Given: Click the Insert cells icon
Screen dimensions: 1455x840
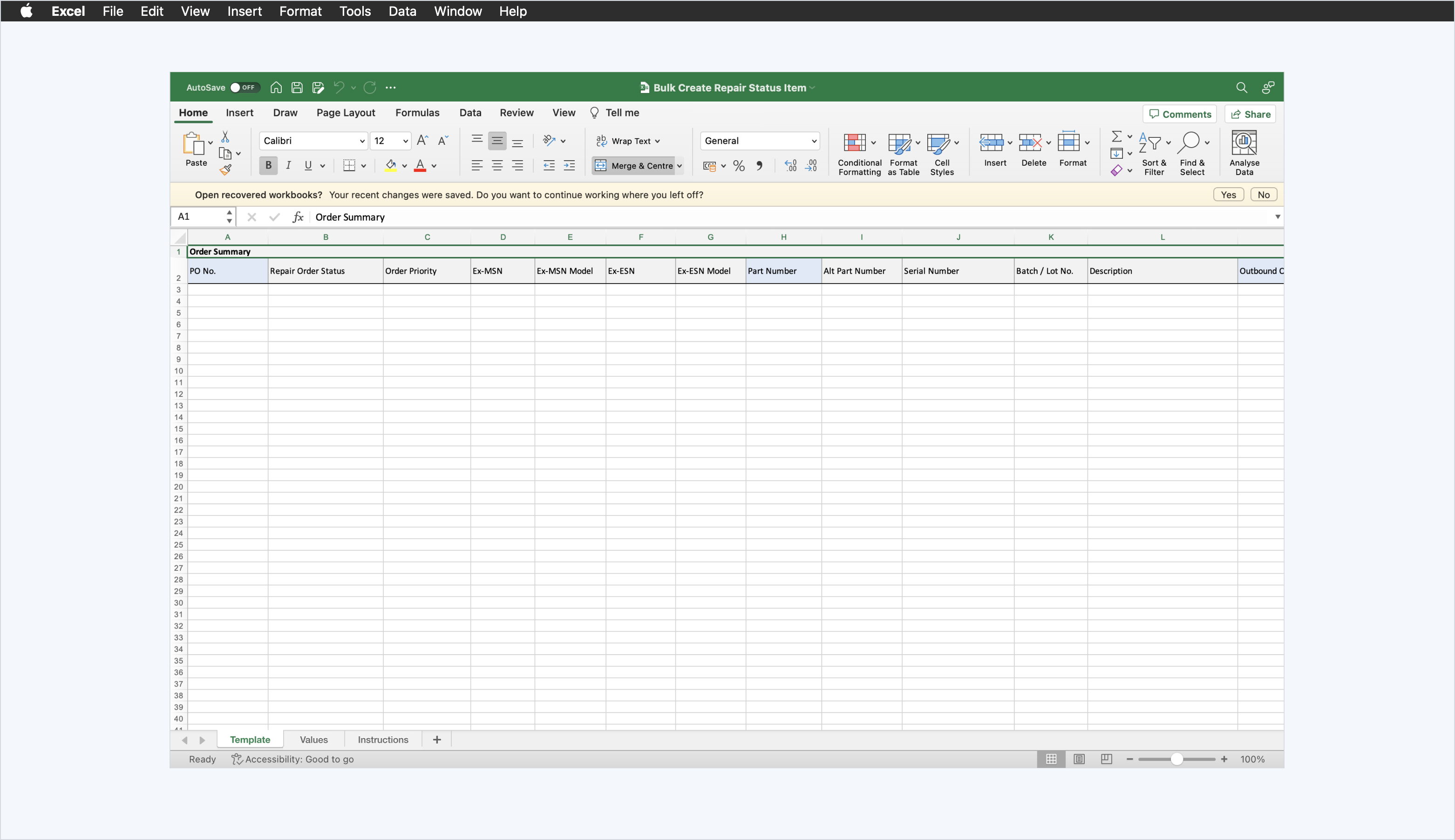Looking at the screenshot, I should point(991,142).
